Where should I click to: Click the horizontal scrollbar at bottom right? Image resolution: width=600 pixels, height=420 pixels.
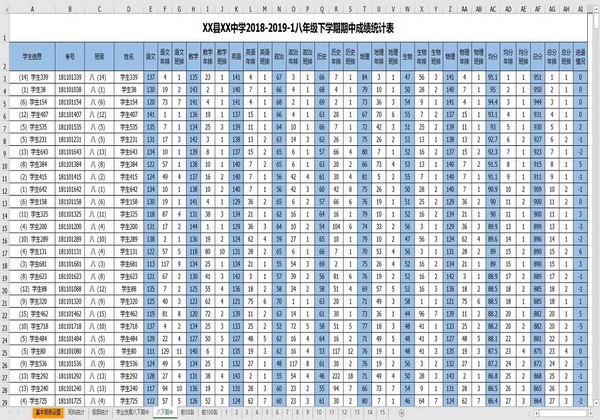point(564,413)
